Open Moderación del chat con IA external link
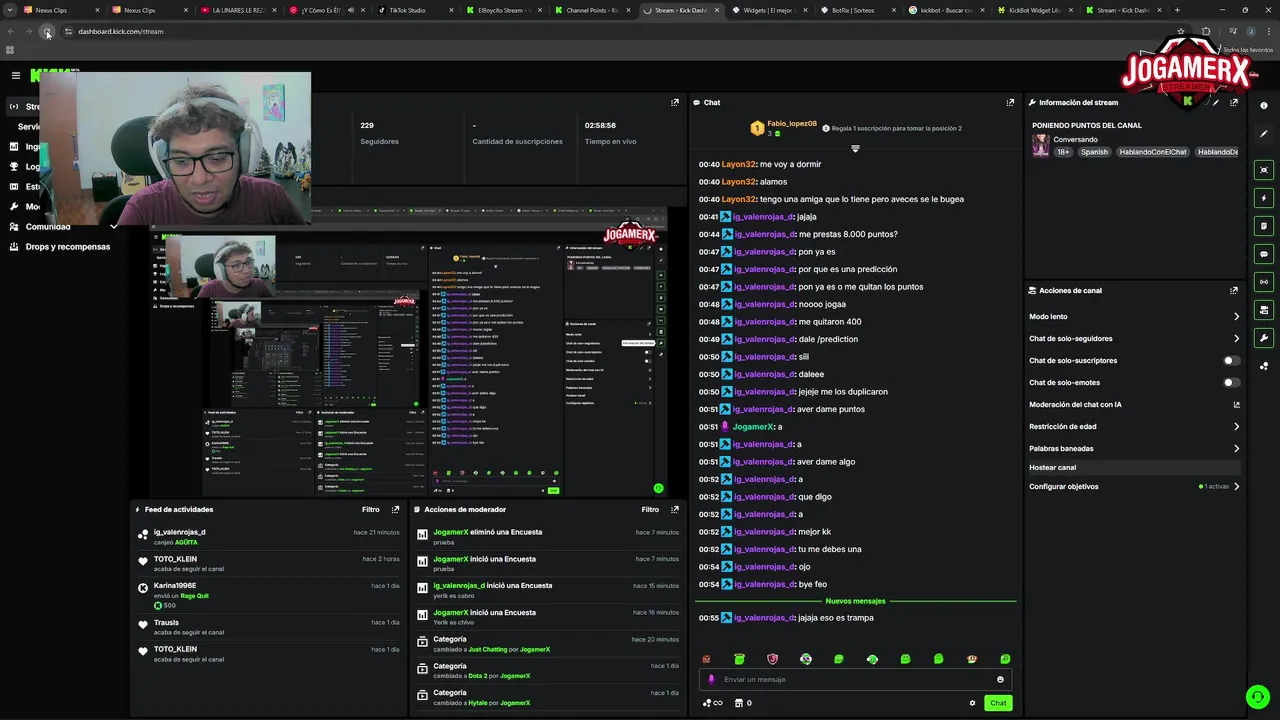The width and height of the screenshot is (1280, 720). coord(1236,405)
